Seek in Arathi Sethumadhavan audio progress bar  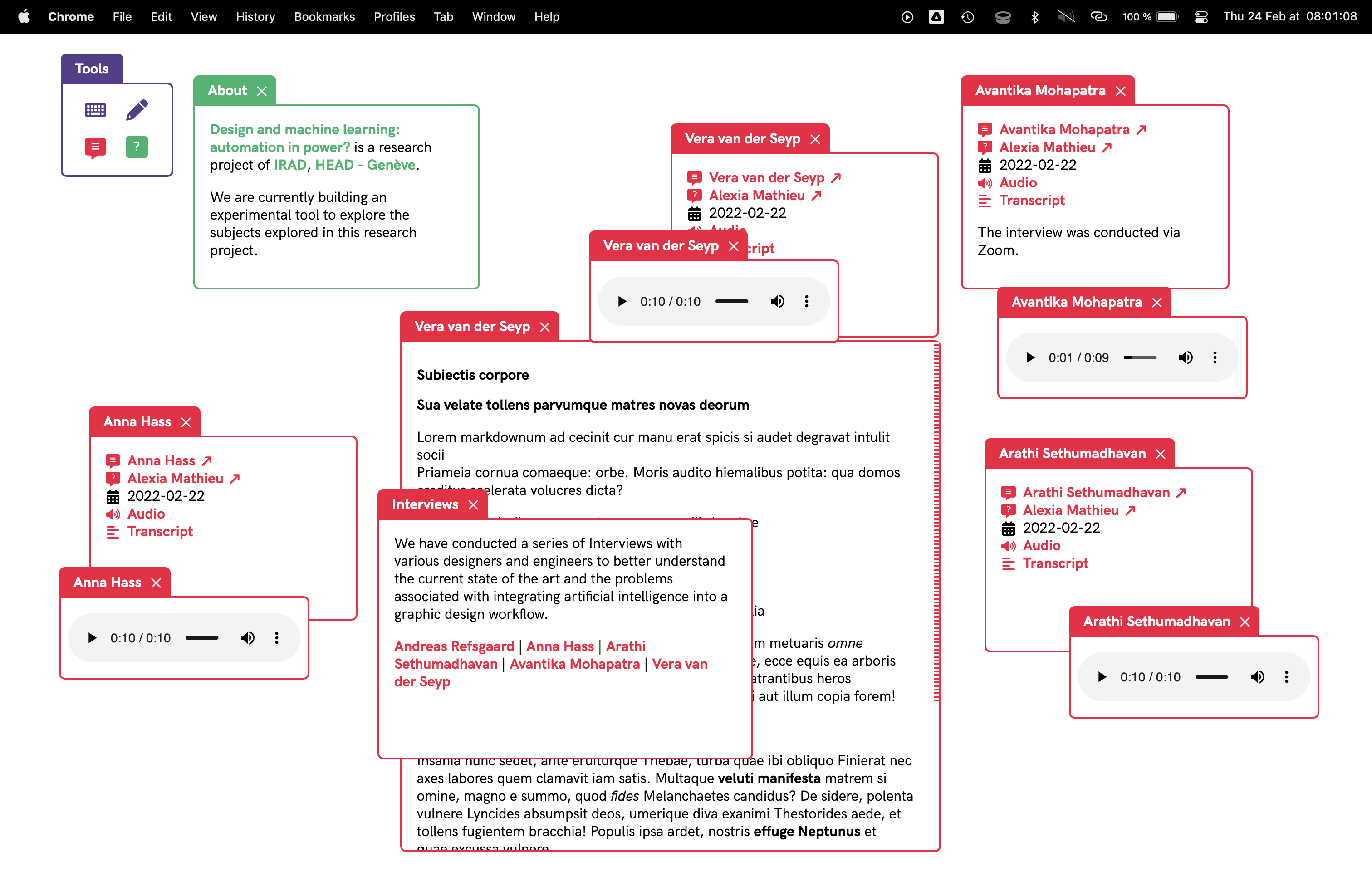pos(1212,676)
